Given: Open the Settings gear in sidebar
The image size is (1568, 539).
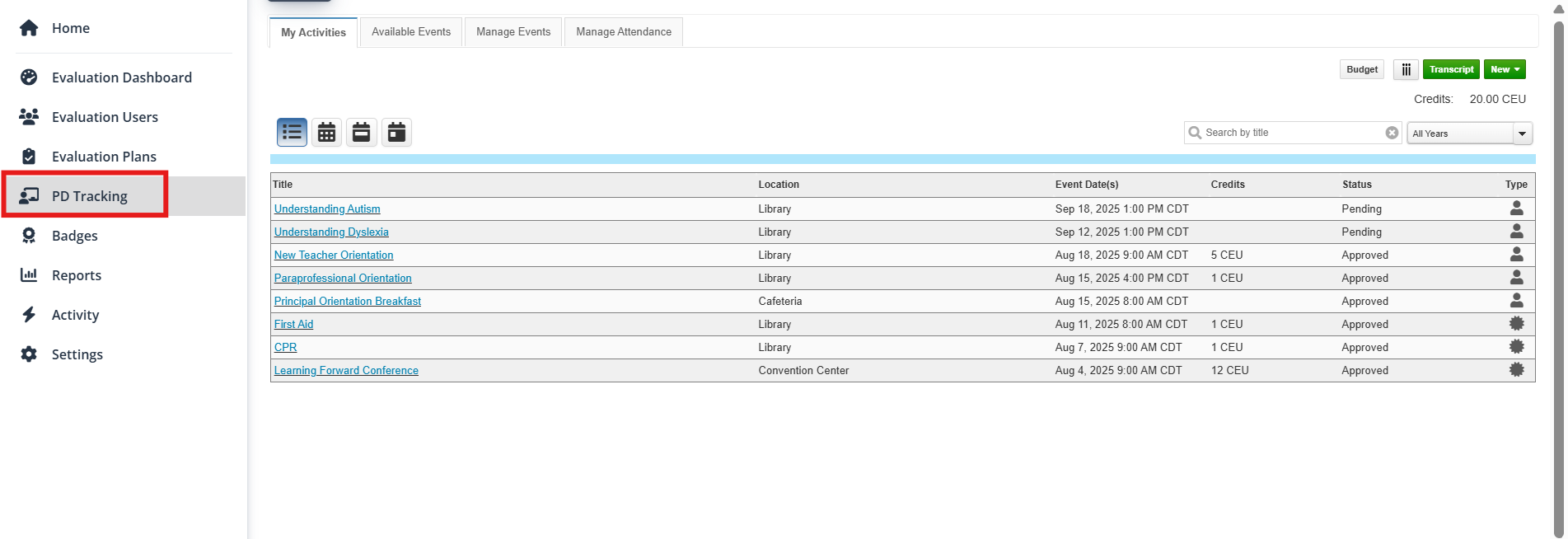Looking at the screenshot, I should 77,354.
